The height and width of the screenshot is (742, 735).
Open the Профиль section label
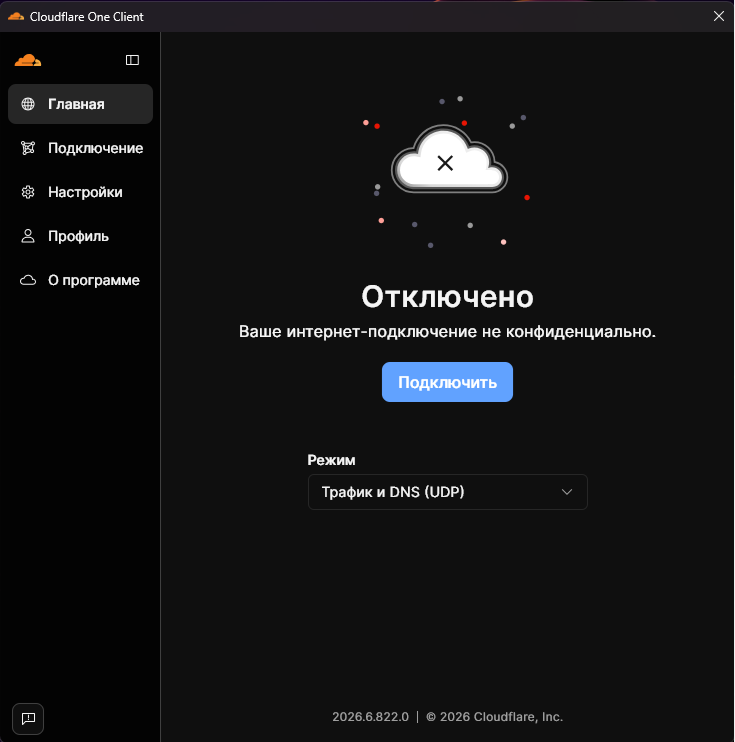click(79, 236)
